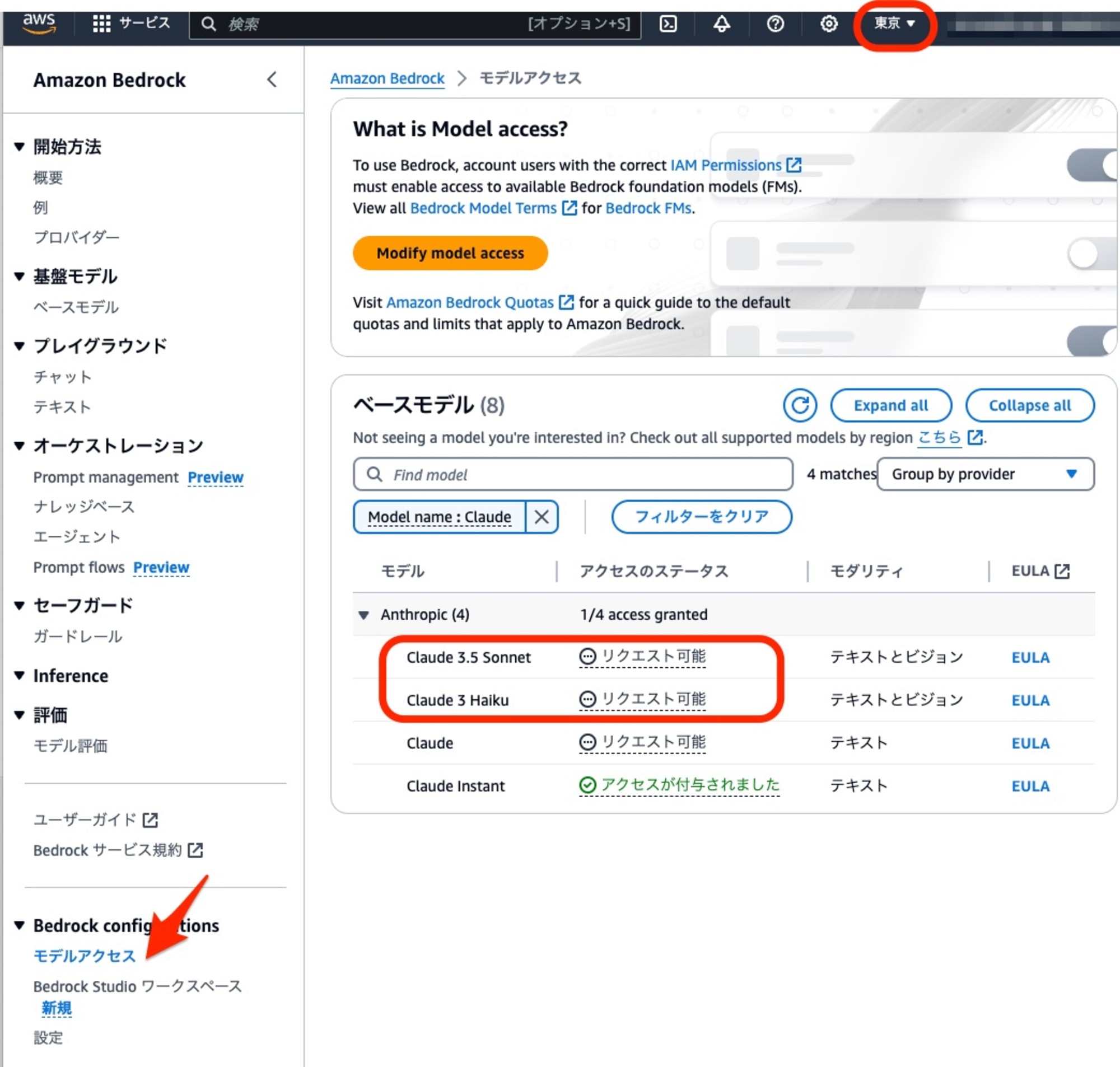This screenshot has width=1120, height=1067.
Task: Click the Claude Instant access granted checkmark icon
Action: (587, 785)
